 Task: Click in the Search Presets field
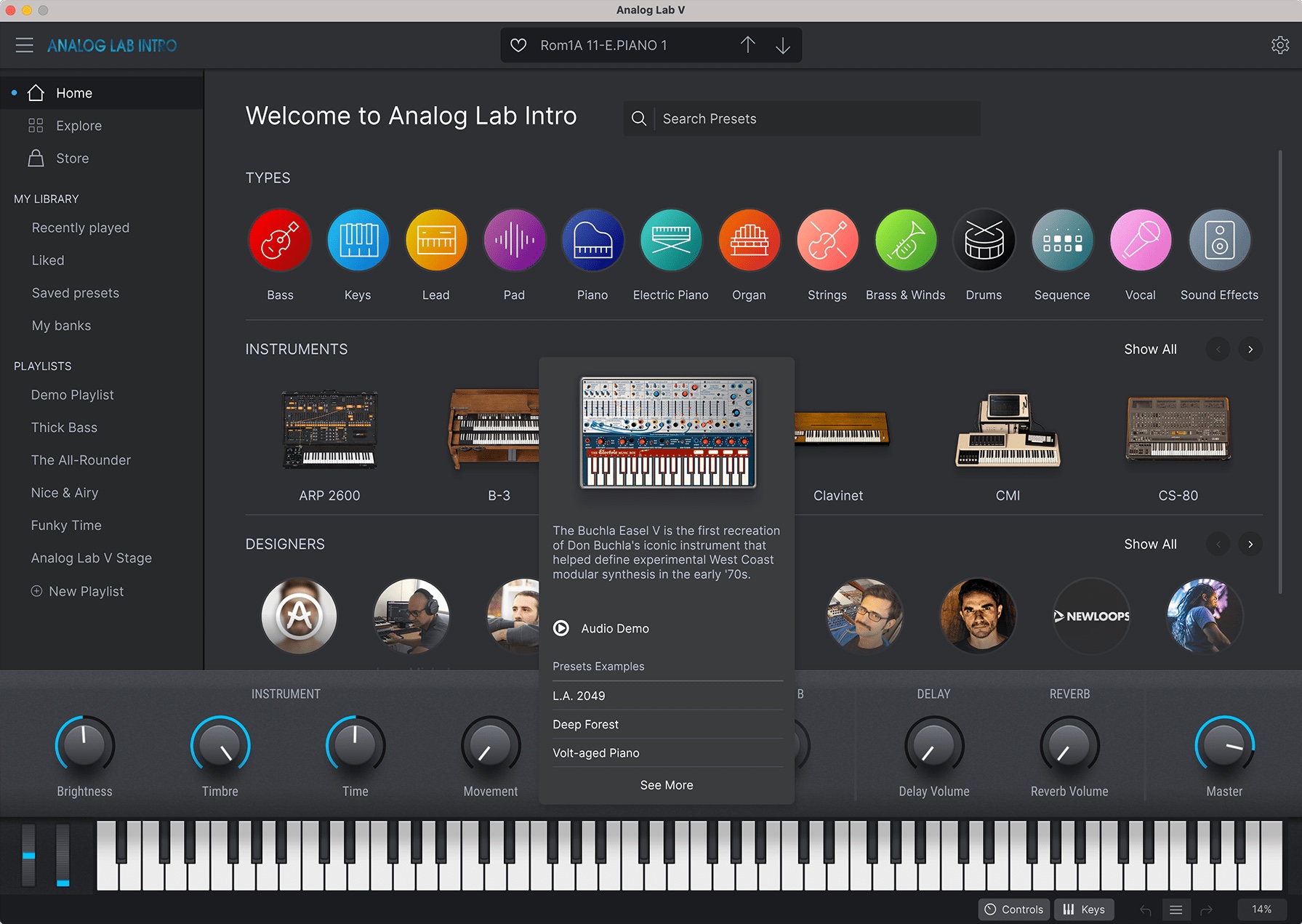(814, 118)
